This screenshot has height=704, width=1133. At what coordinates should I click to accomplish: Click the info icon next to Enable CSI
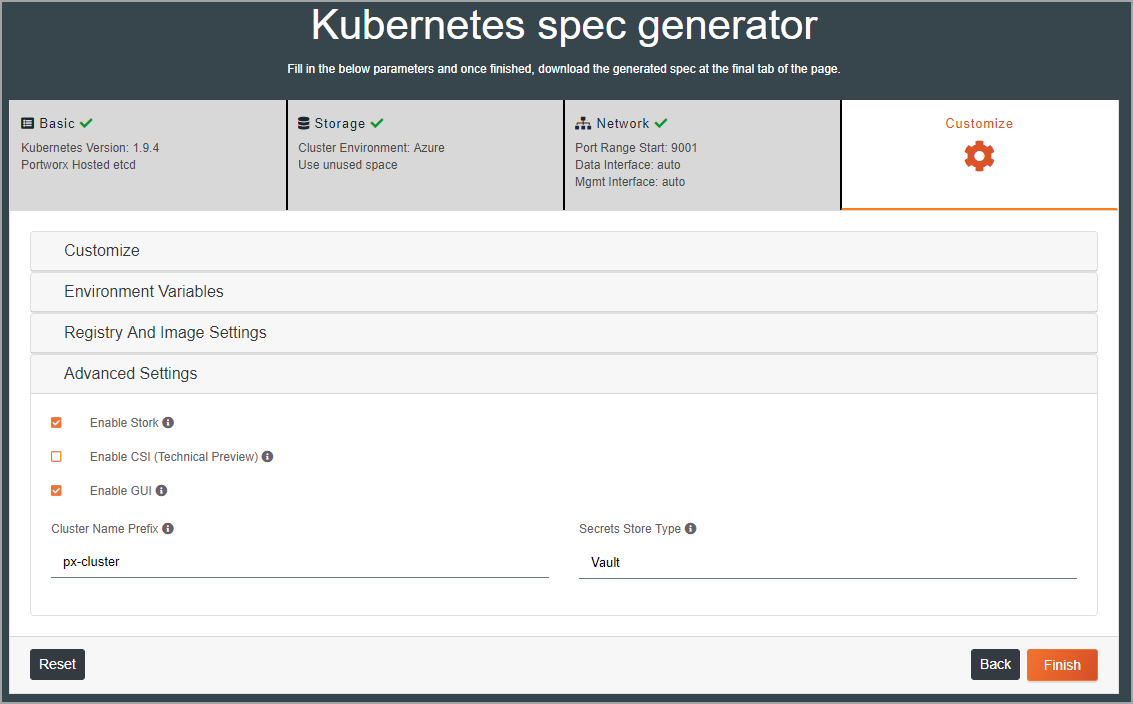point(267,456)
